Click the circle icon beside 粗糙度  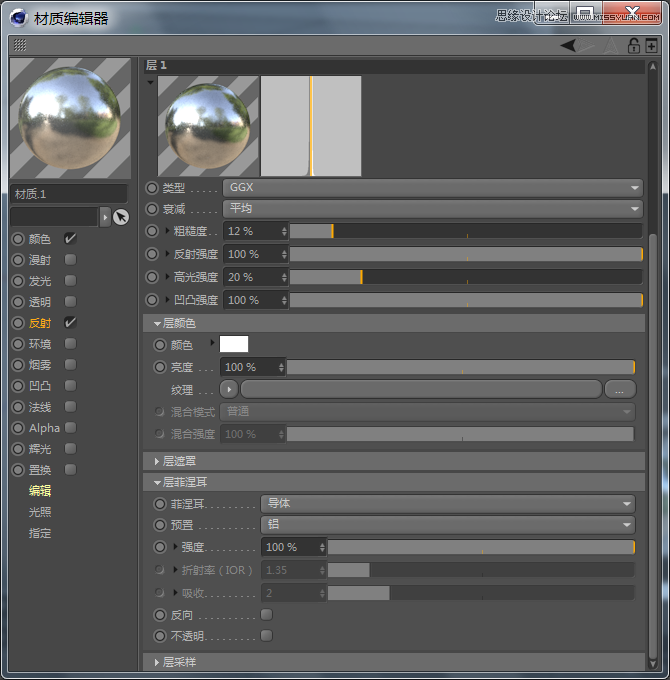point(152,231)
